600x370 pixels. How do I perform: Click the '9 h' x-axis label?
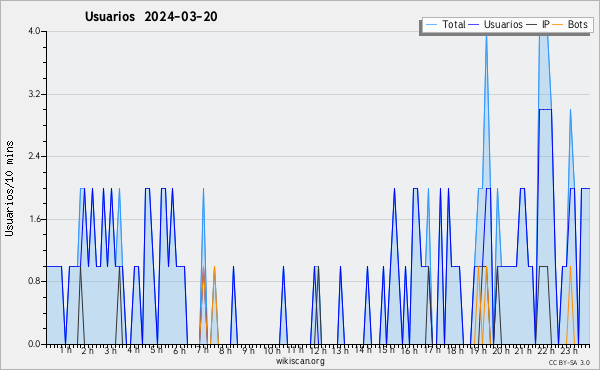(248, 350)
